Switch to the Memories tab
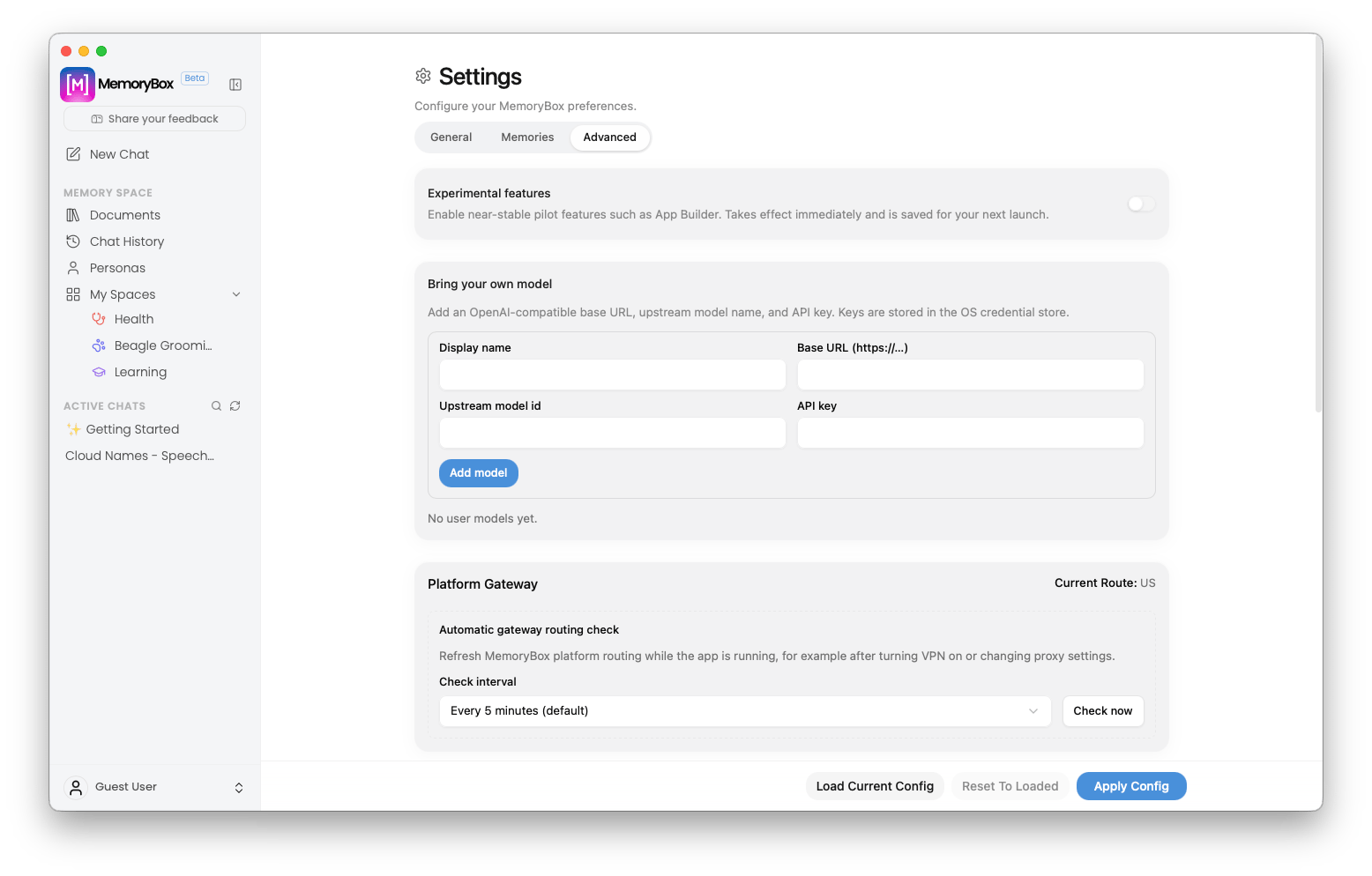 (x=527, y=137)
